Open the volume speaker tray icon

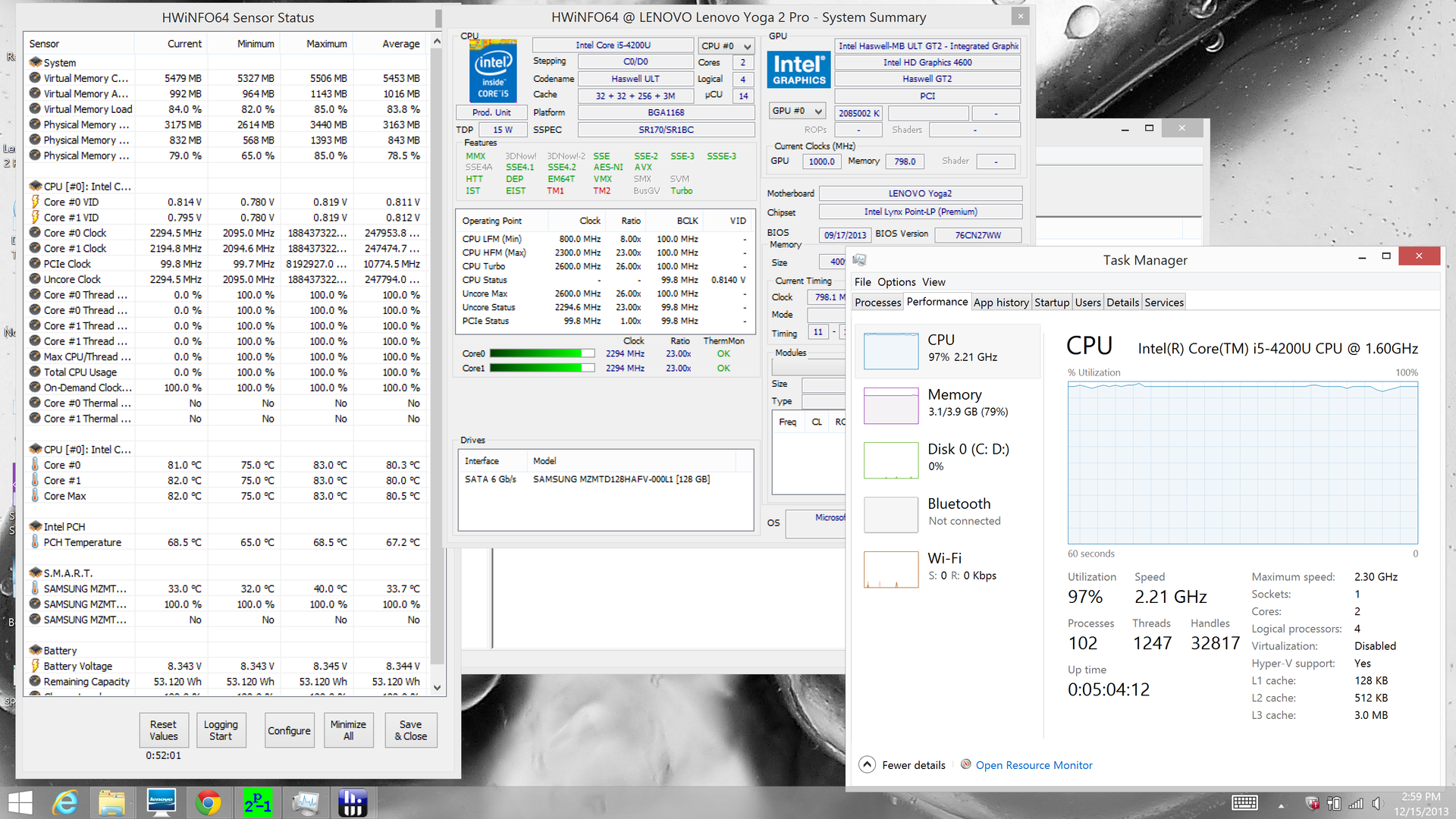pyautogui.click(x=1378, y=804)
